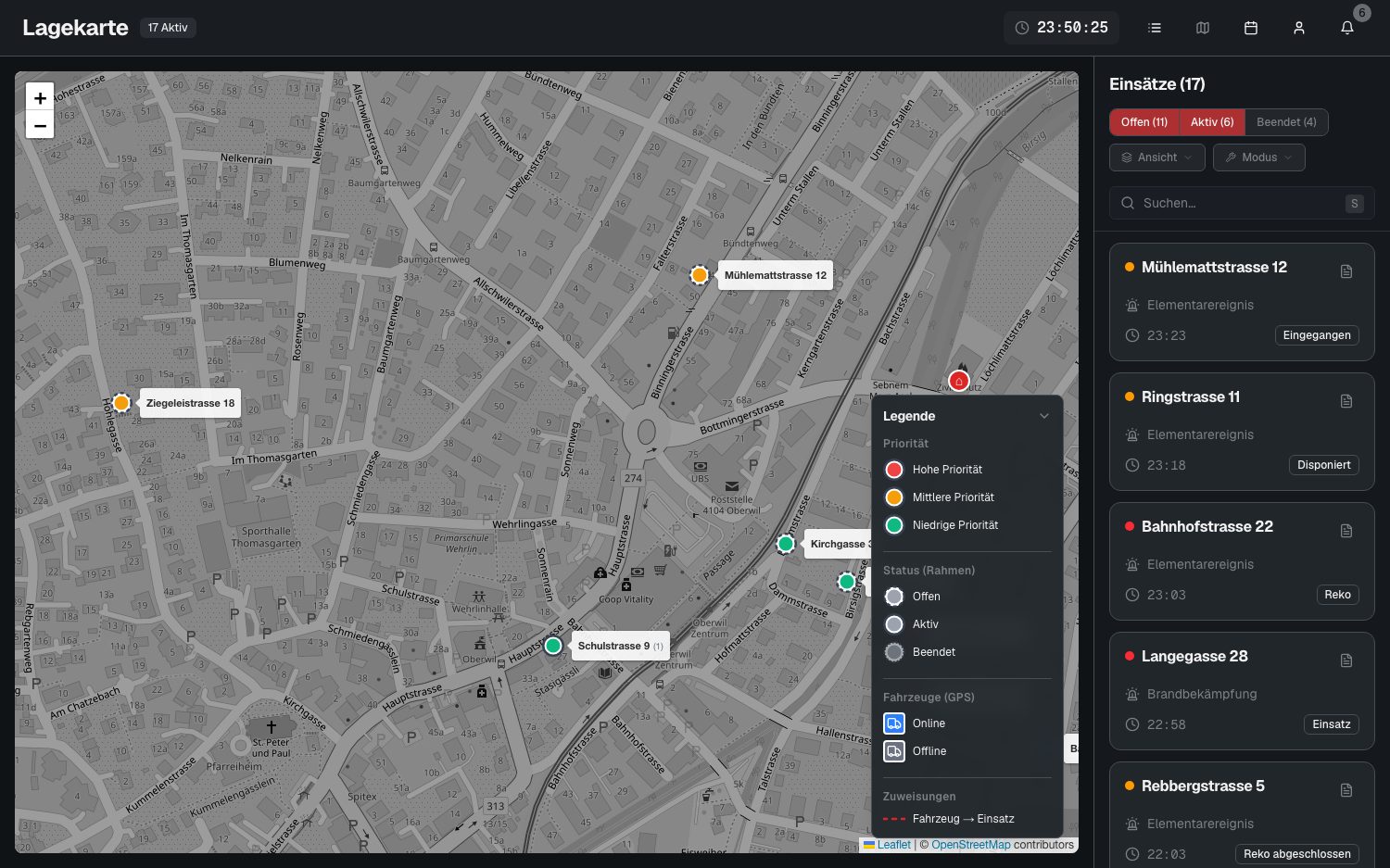Viewport: 1390px width, 868px height.
Task: Open notifications bell icon
Action: click(x=1347, y=28)
